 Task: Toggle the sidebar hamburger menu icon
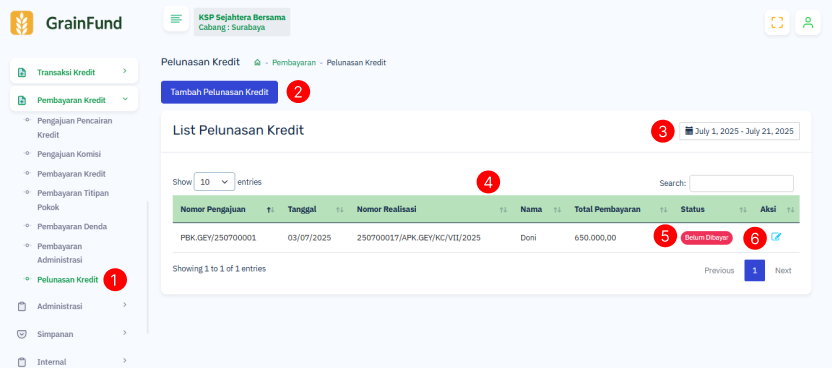[x=176, y=19]
